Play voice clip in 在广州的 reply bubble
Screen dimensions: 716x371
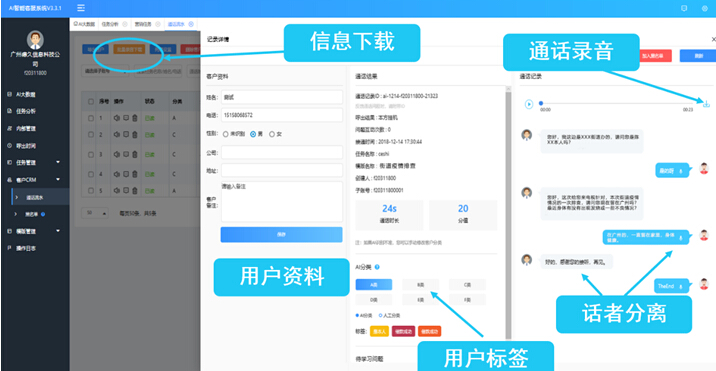681,238
